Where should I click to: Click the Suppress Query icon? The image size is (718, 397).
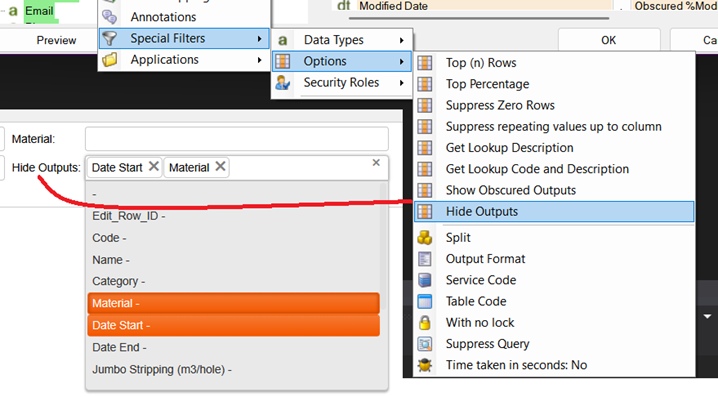tap(424, 344)
